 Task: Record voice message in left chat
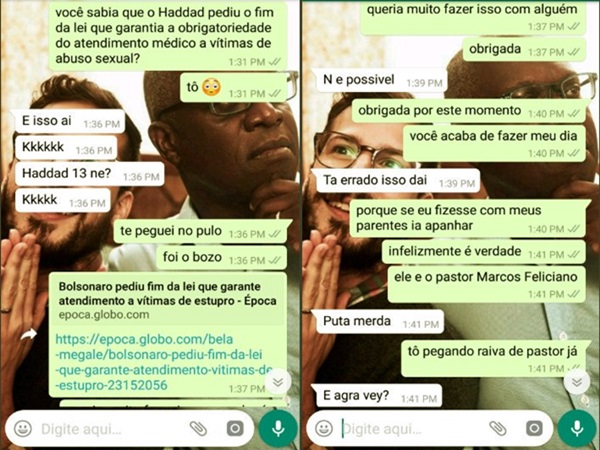coord(278,429)
